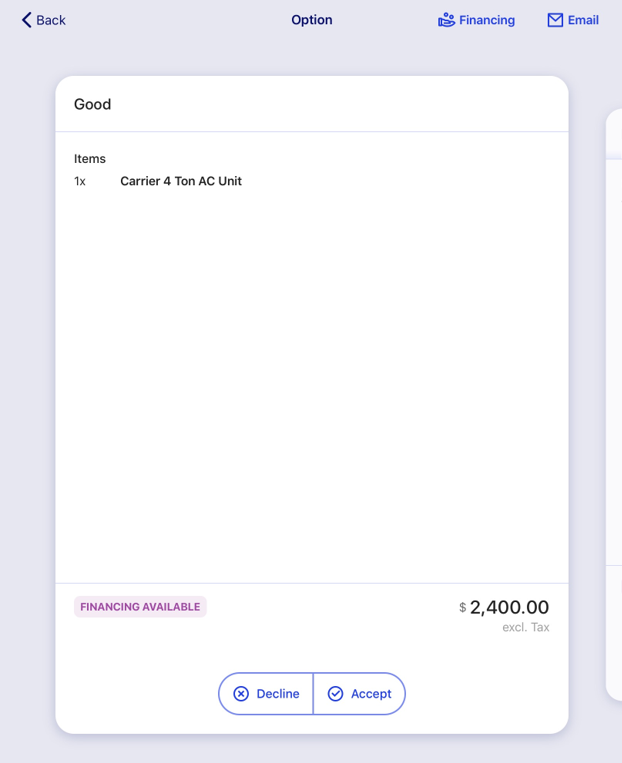Screen dimensions: 622x763
Task: Accept the Good option
Action: [359, 693]
